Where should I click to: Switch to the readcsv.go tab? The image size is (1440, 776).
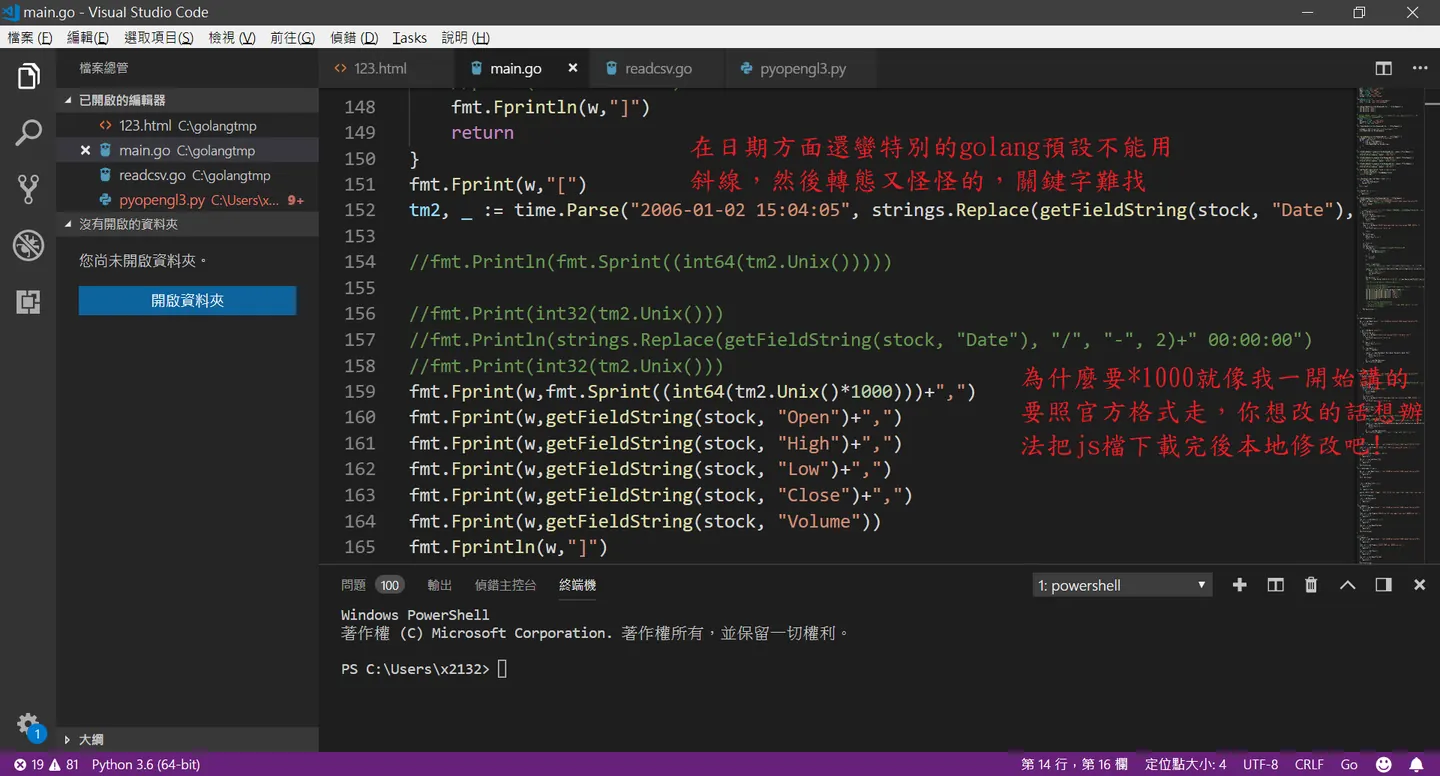[658, 68]
